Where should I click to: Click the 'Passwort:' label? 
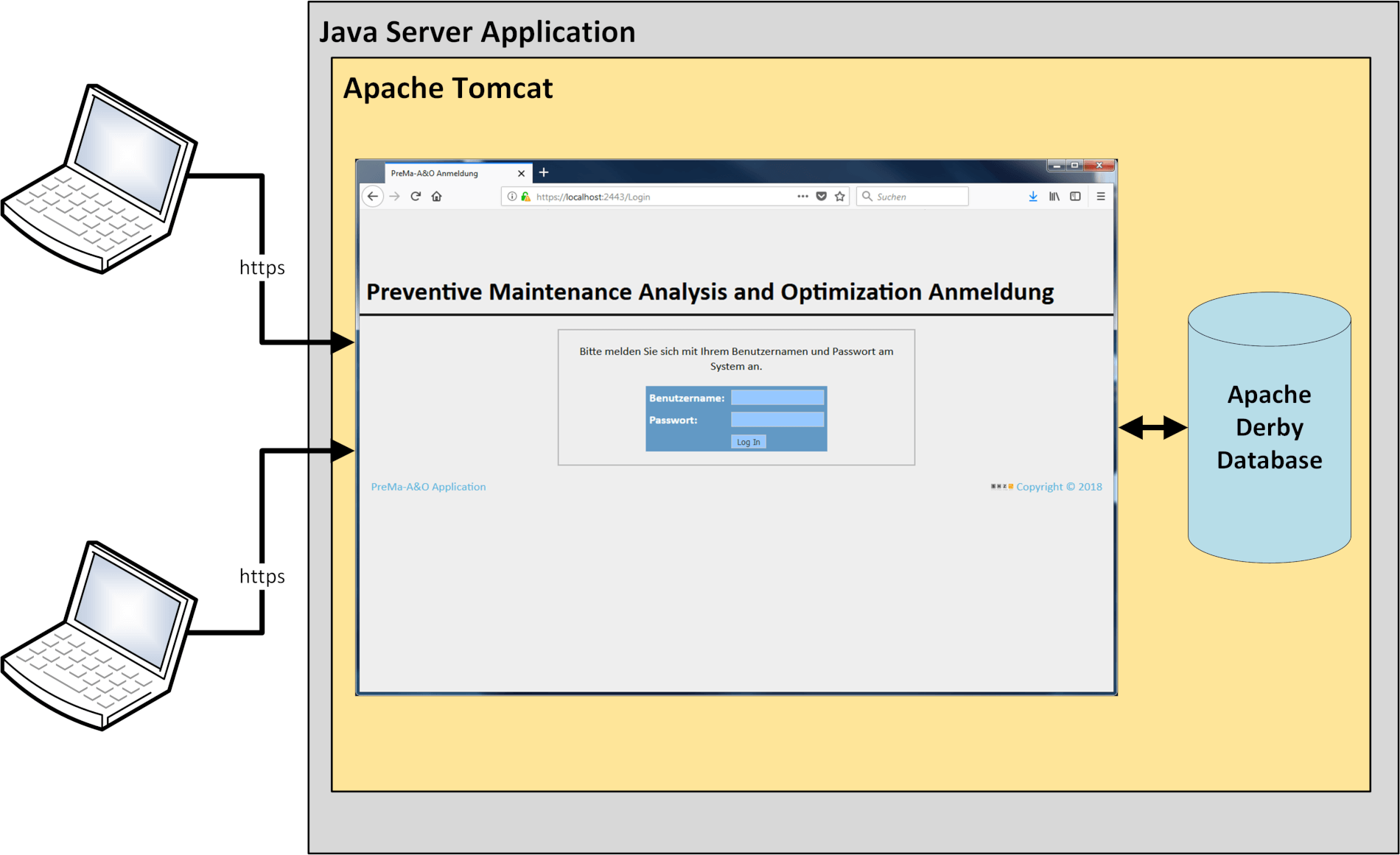pos(673,421)
